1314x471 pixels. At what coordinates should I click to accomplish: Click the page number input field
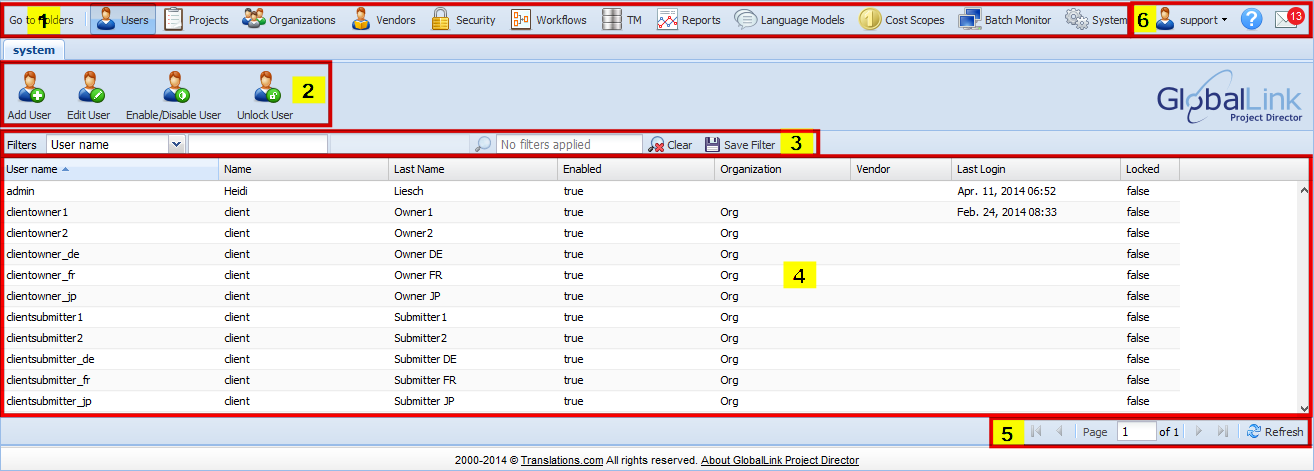[x=1135, y=432]
